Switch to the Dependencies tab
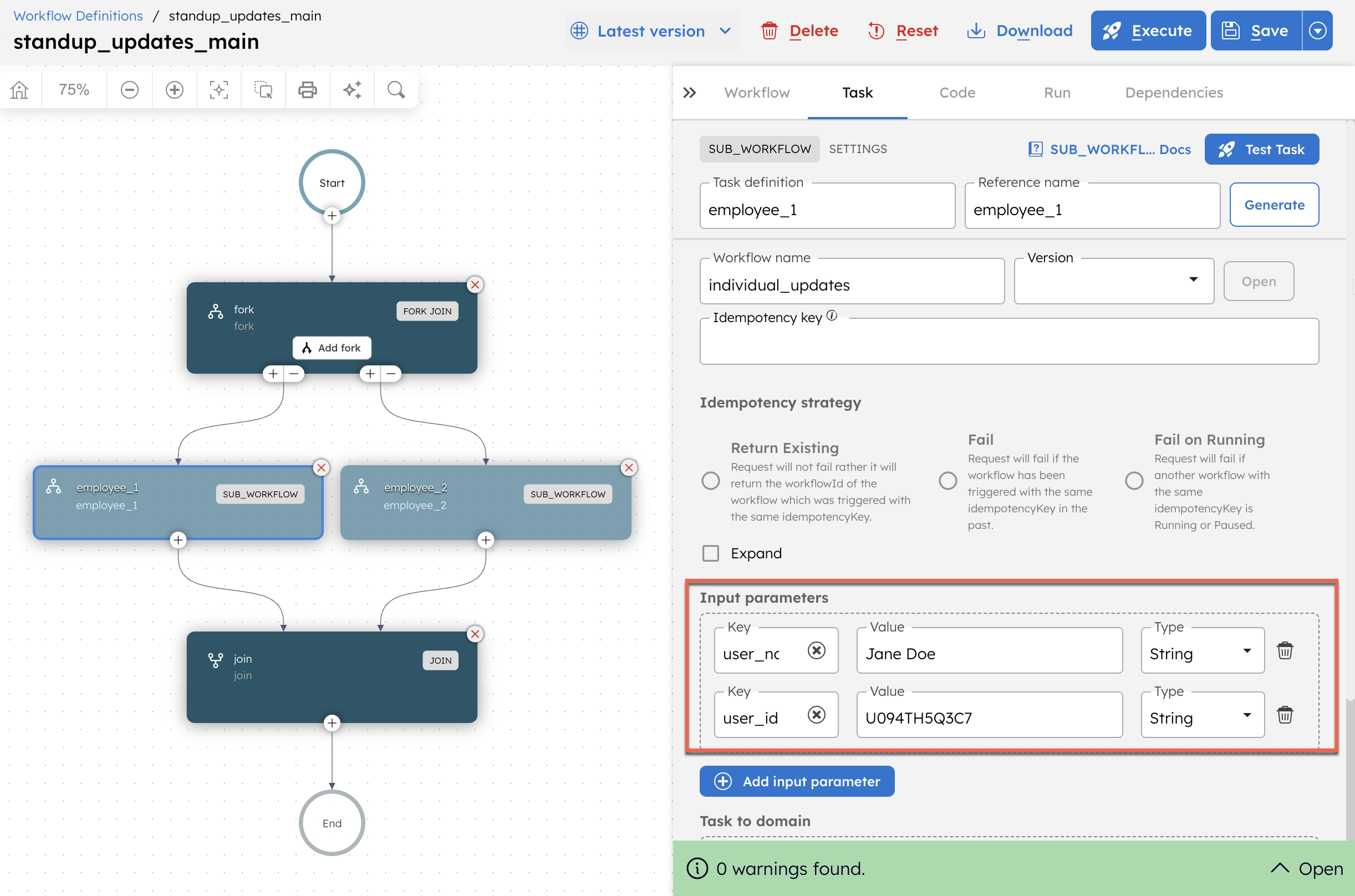1355x896 pixels. pyautogui.click(x=1173, y=93)
